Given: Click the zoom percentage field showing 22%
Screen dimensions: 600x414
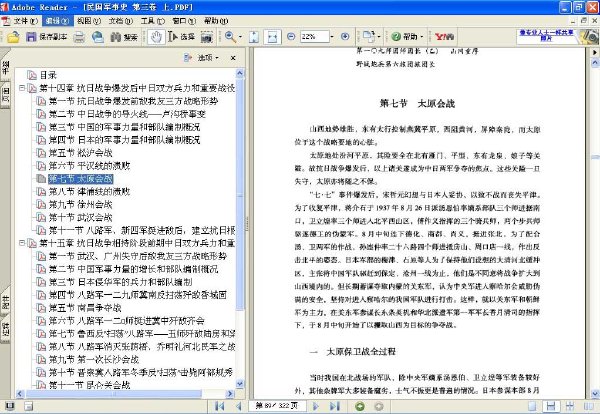Looking at the screenshot, I should pyautogui.click(x=315, y=37).
